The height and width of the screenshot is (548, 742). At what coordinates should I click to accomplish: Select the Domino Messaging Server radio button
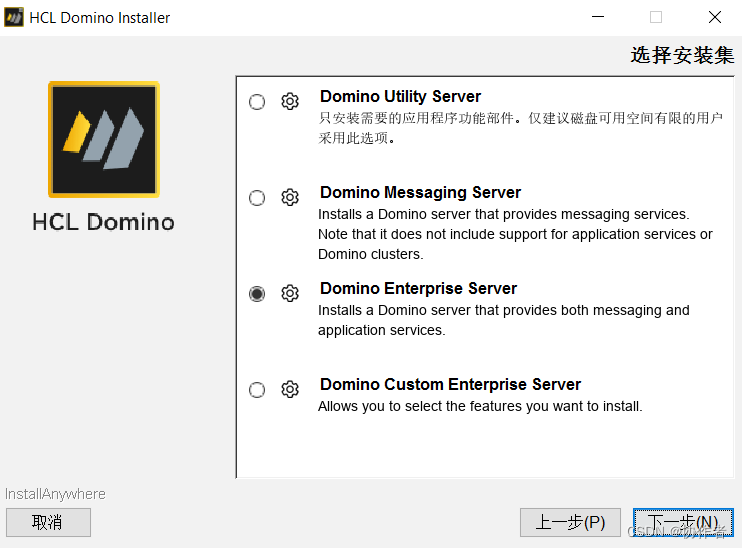pos(257,198)
